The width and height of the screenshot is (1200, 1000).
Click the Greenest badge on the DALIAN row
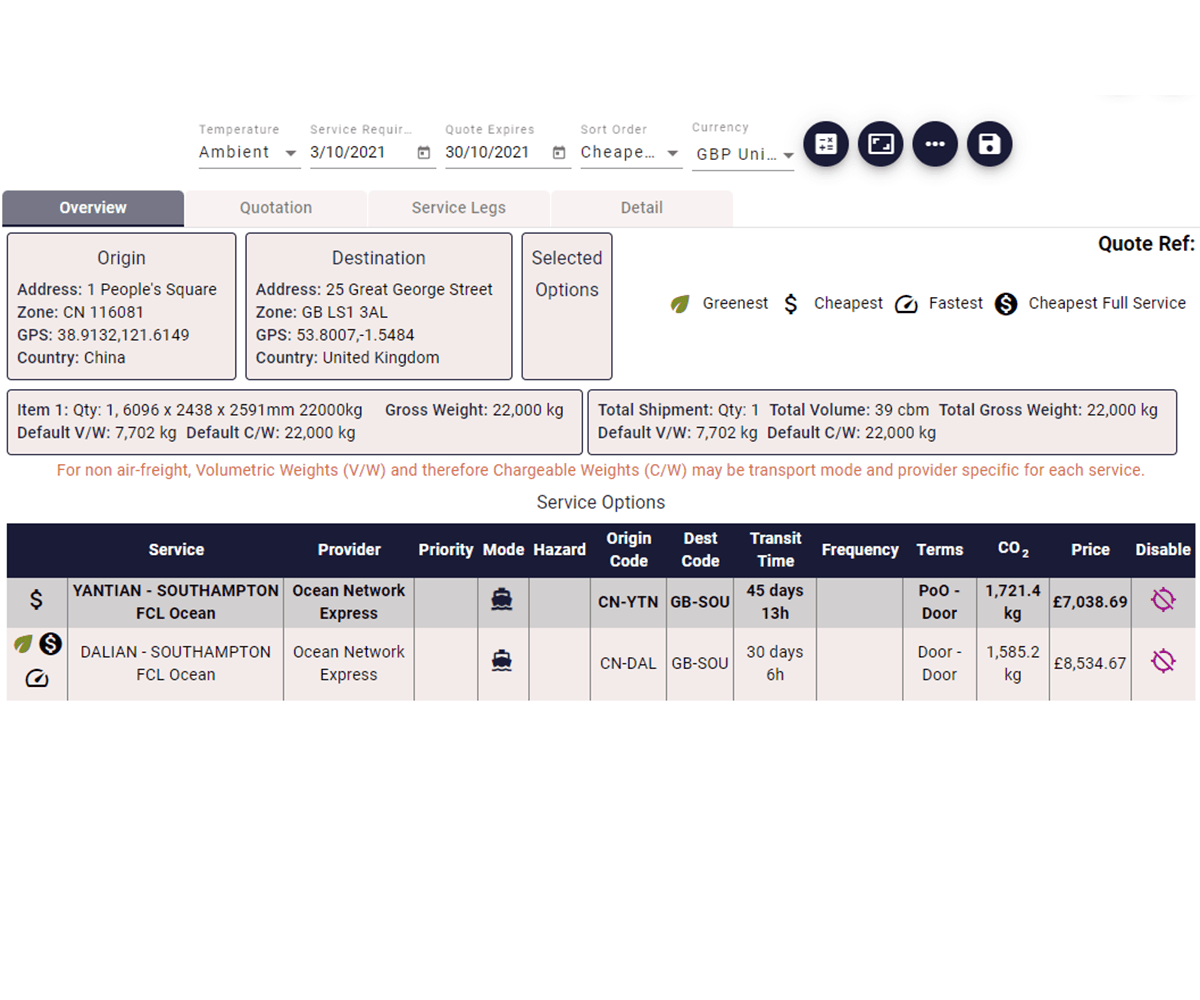25,645
